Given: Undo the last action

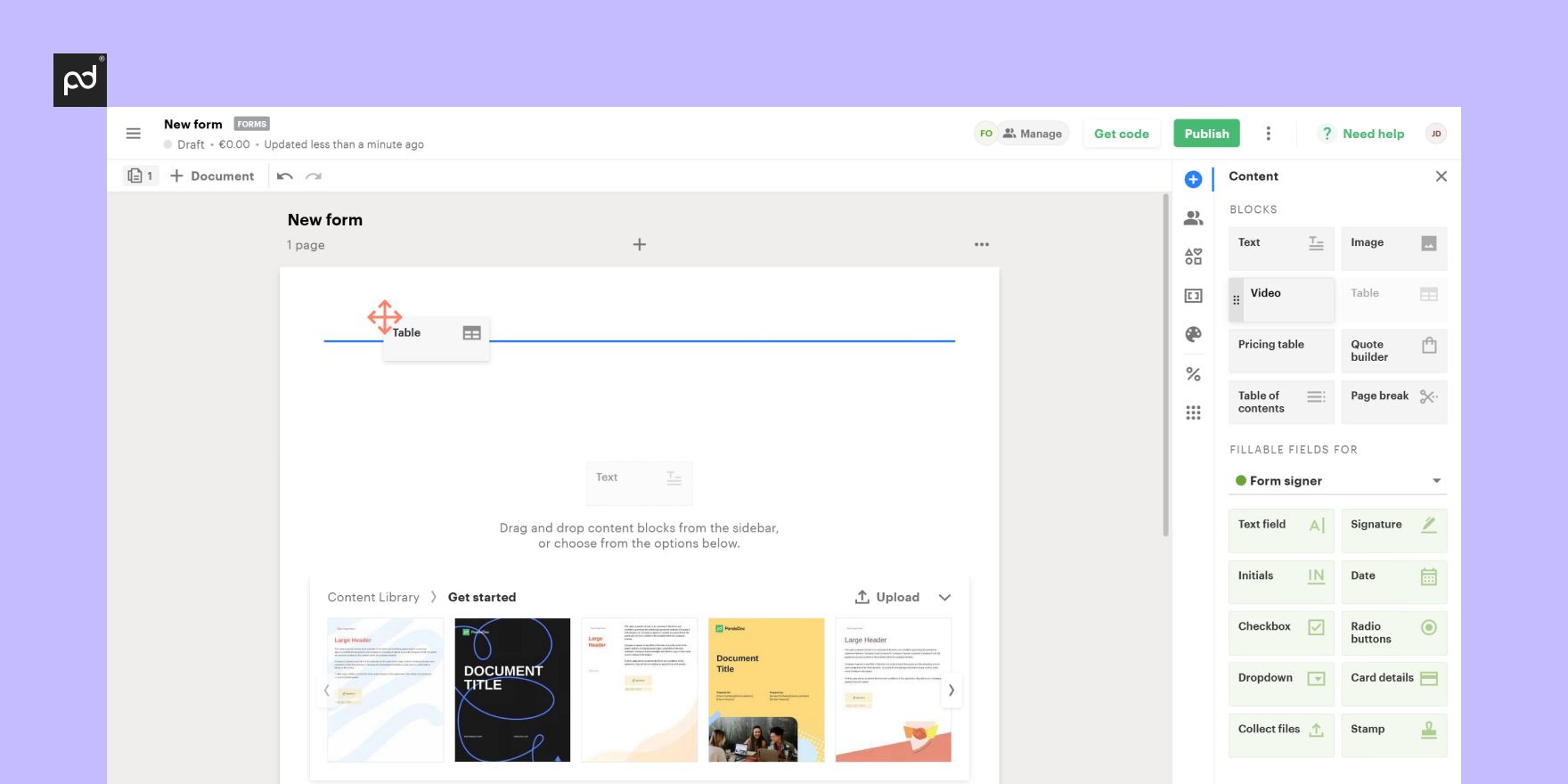Looking at the screenshot, I should pyautogui.click(x=285, y=176).
